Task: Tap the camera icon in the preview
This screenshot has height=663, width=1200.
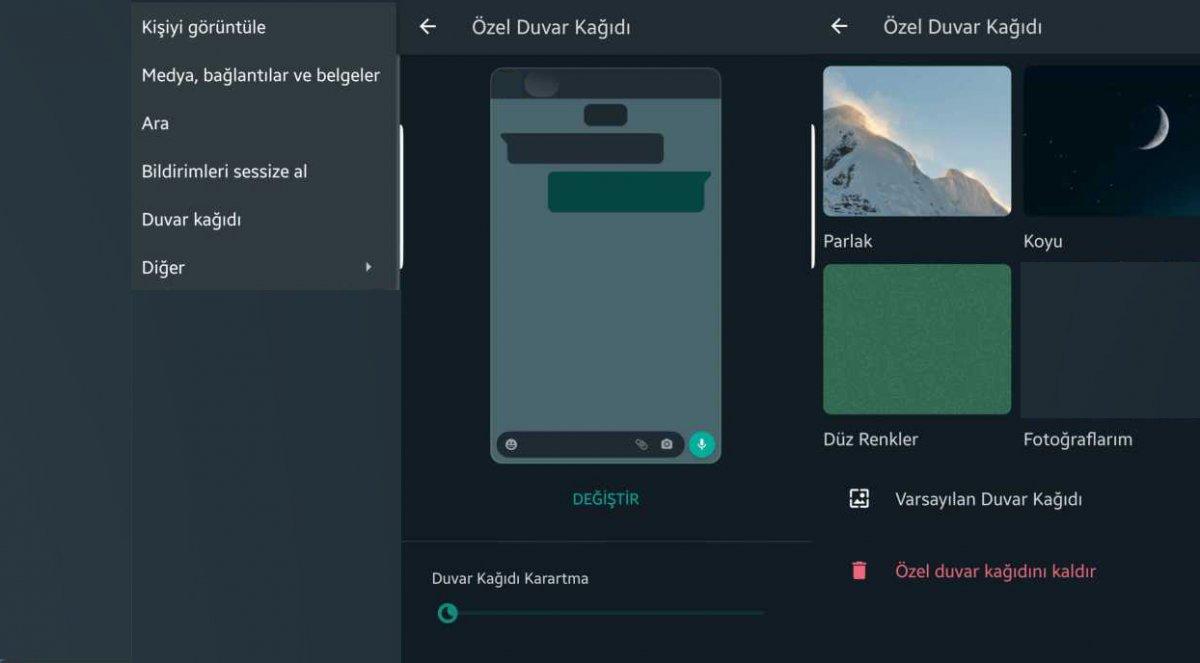Action: tap(667, 444)
